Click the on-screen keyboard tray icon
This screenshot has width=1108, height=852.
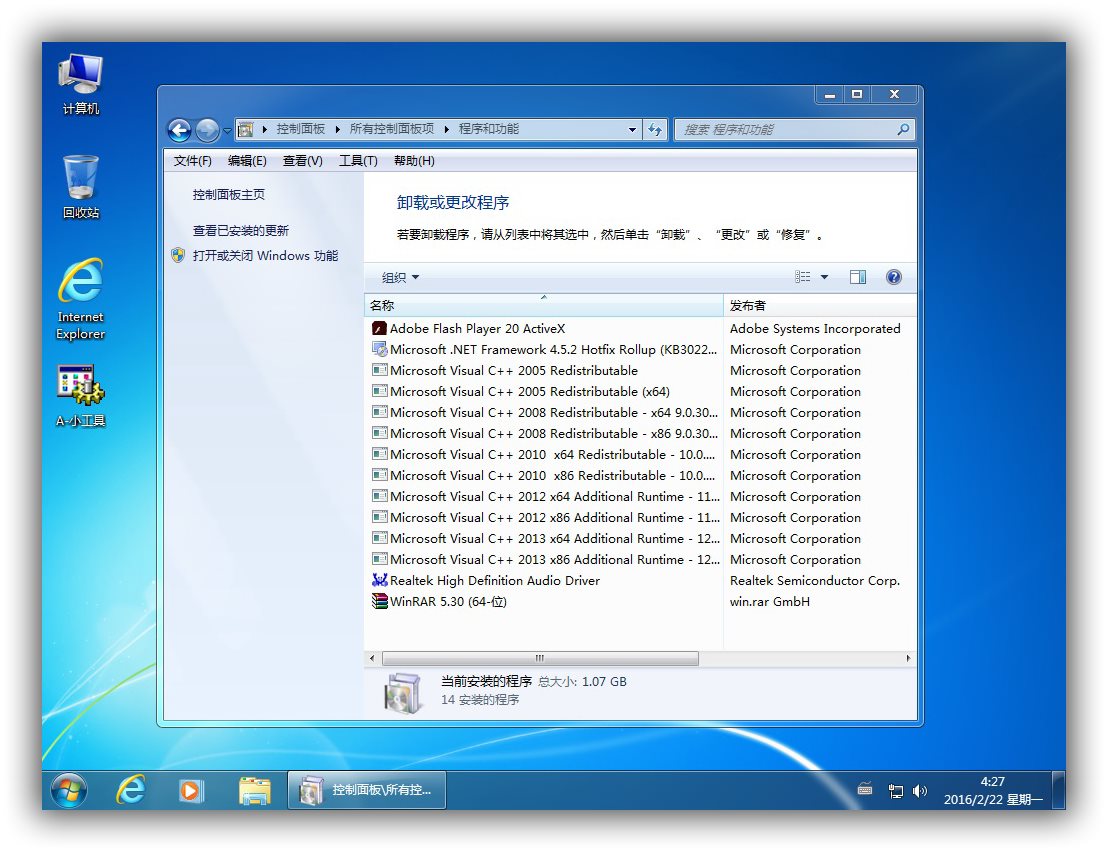[865, 790]
